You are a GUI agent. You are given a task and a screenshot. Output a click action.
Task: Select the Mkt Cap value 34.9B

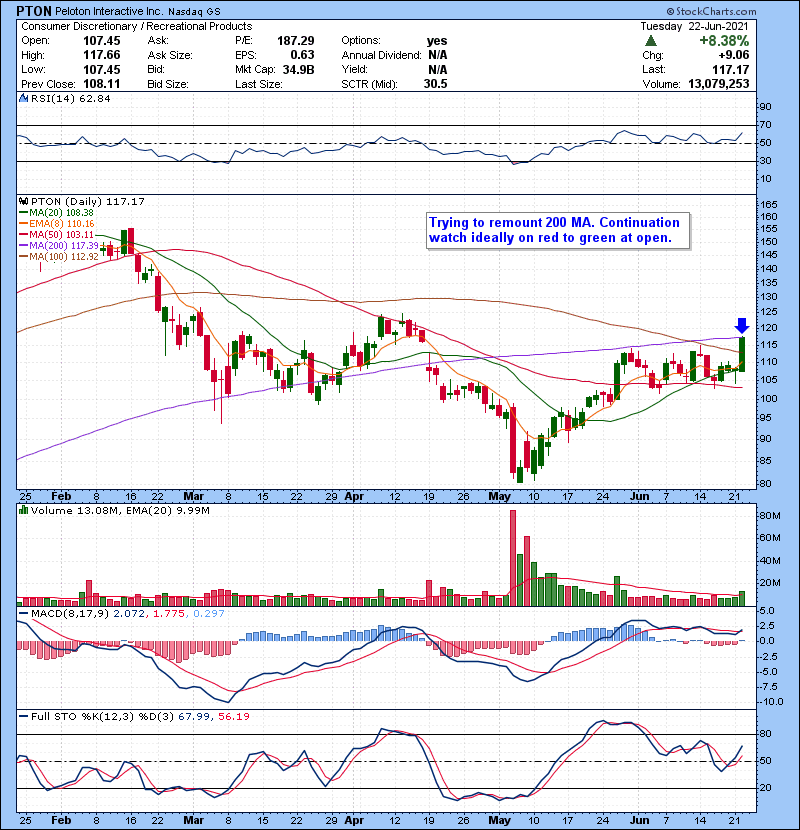tap(298, 70)
